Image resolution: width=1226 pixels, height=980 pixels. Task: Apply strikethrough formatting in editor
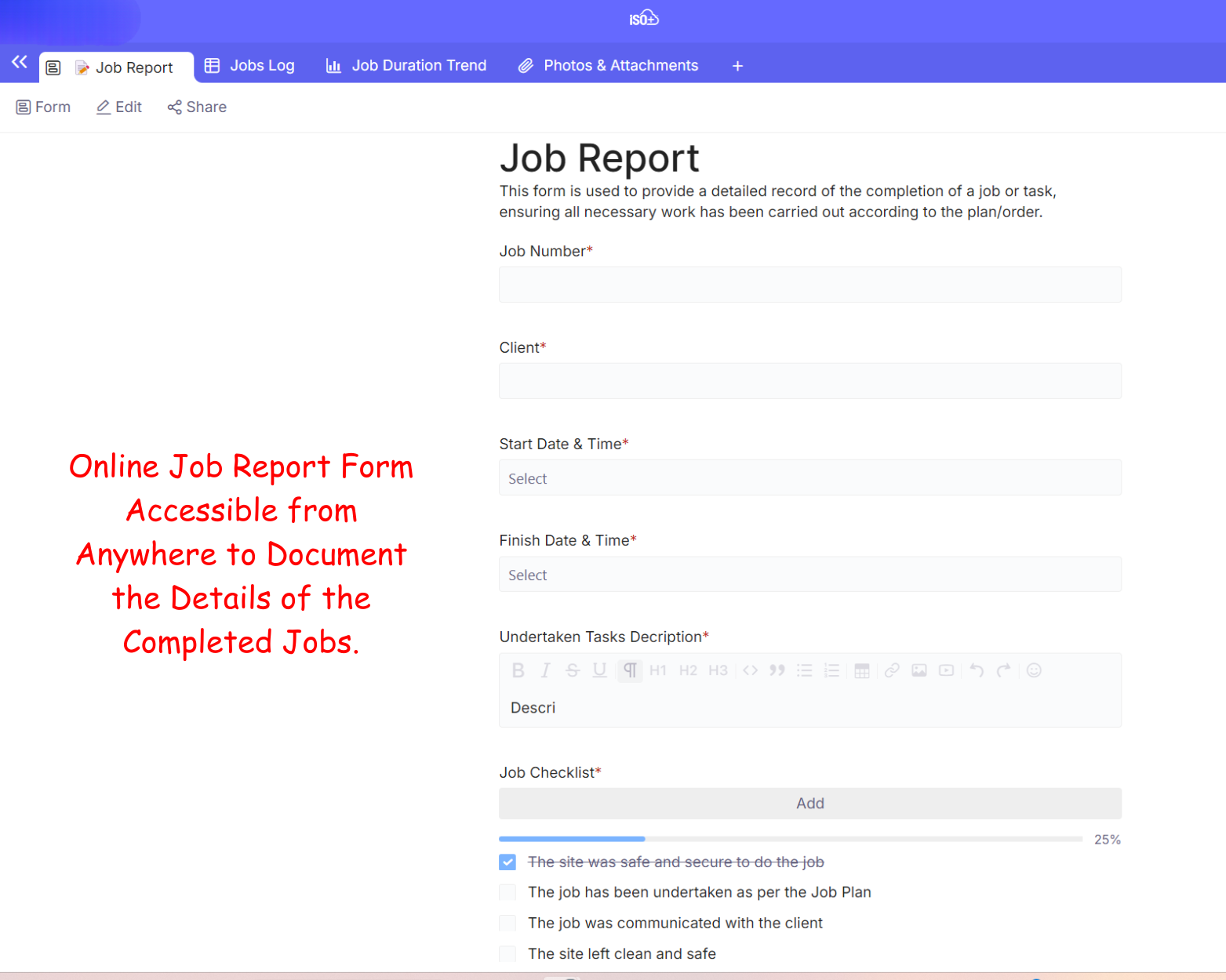click(x=573, y=670)
